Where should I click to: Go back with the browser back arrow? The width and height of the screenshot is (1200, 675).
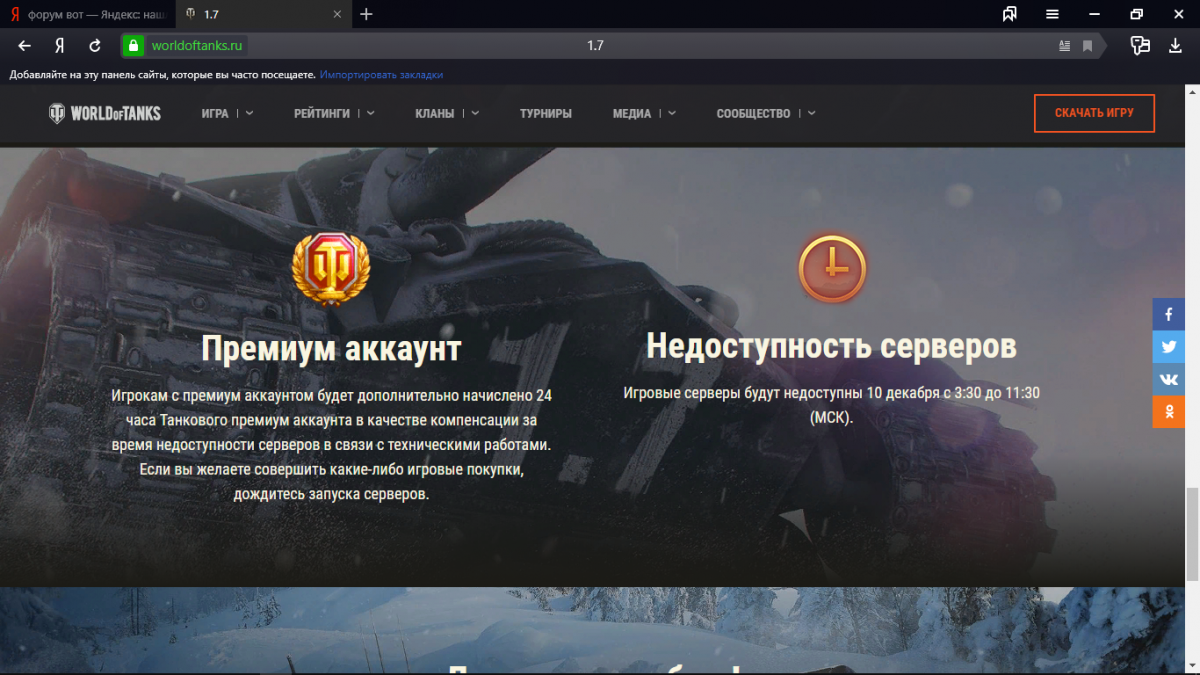[x=25, y=46]
